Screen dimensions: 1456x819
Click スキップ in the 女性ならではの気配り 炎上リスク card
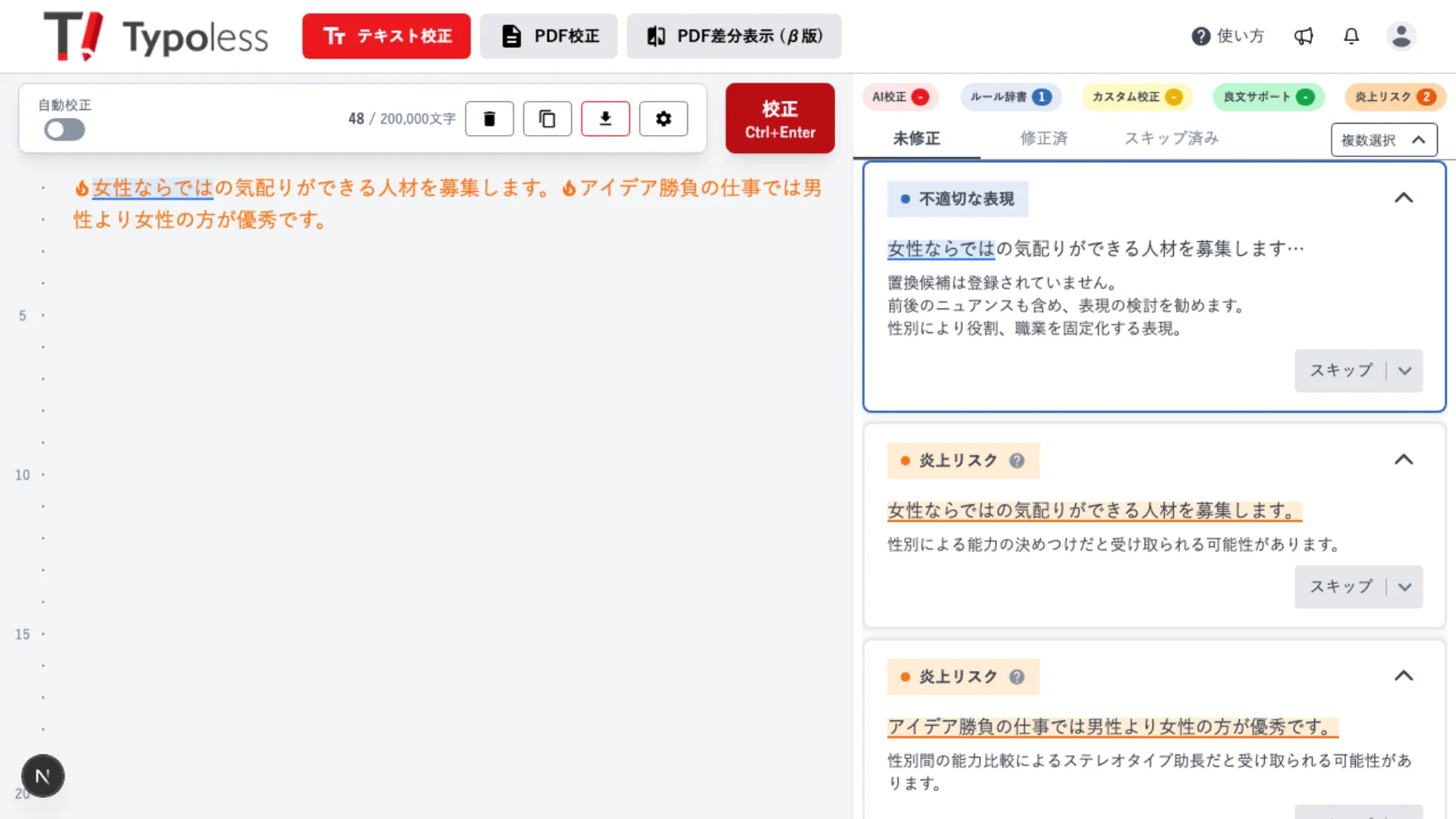[x=1341, y=586]
